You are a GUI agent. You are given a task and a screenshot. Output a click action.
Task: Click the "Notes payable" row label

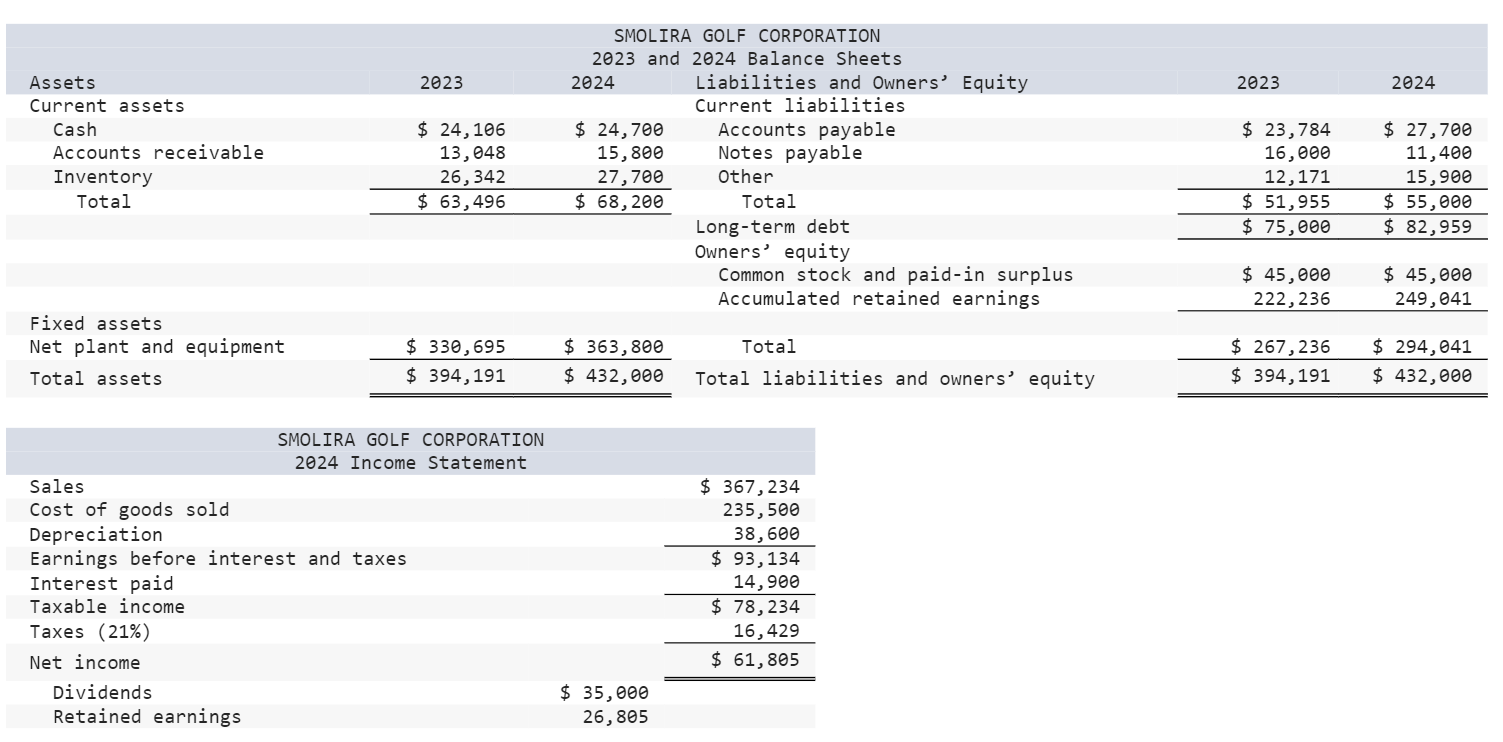(790, 153)
